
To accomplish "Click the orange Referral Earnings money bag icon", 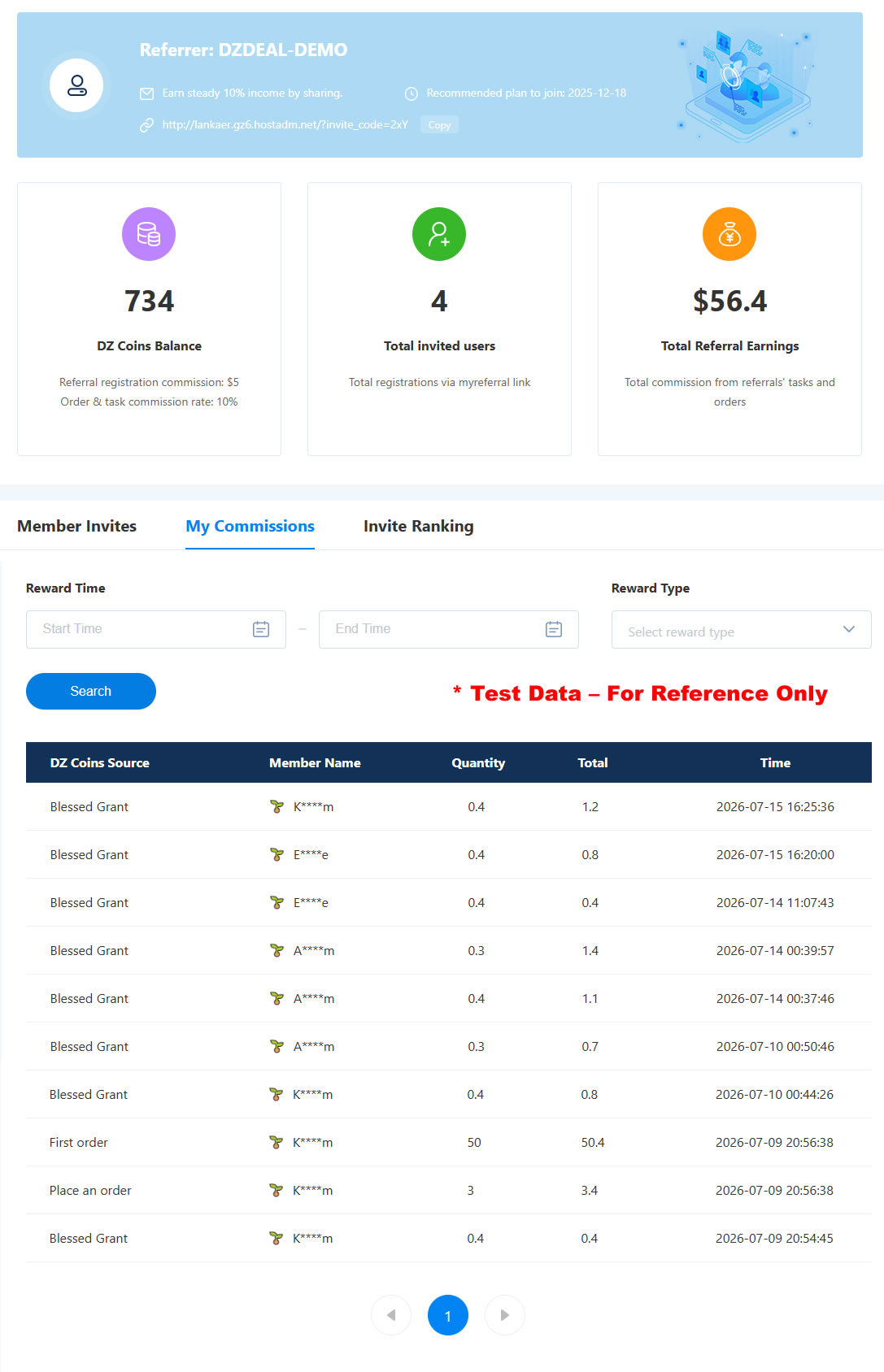I will pyautogui.click(x=729, y=234).
